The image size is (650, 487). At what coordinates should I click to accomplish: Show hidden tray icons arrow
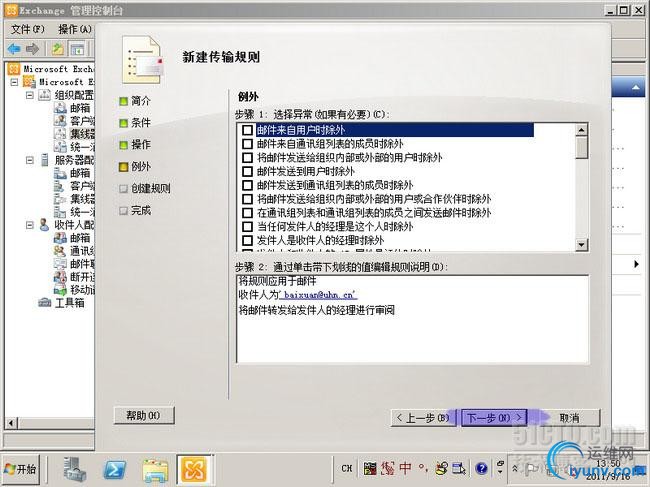[x=515, y=468]
